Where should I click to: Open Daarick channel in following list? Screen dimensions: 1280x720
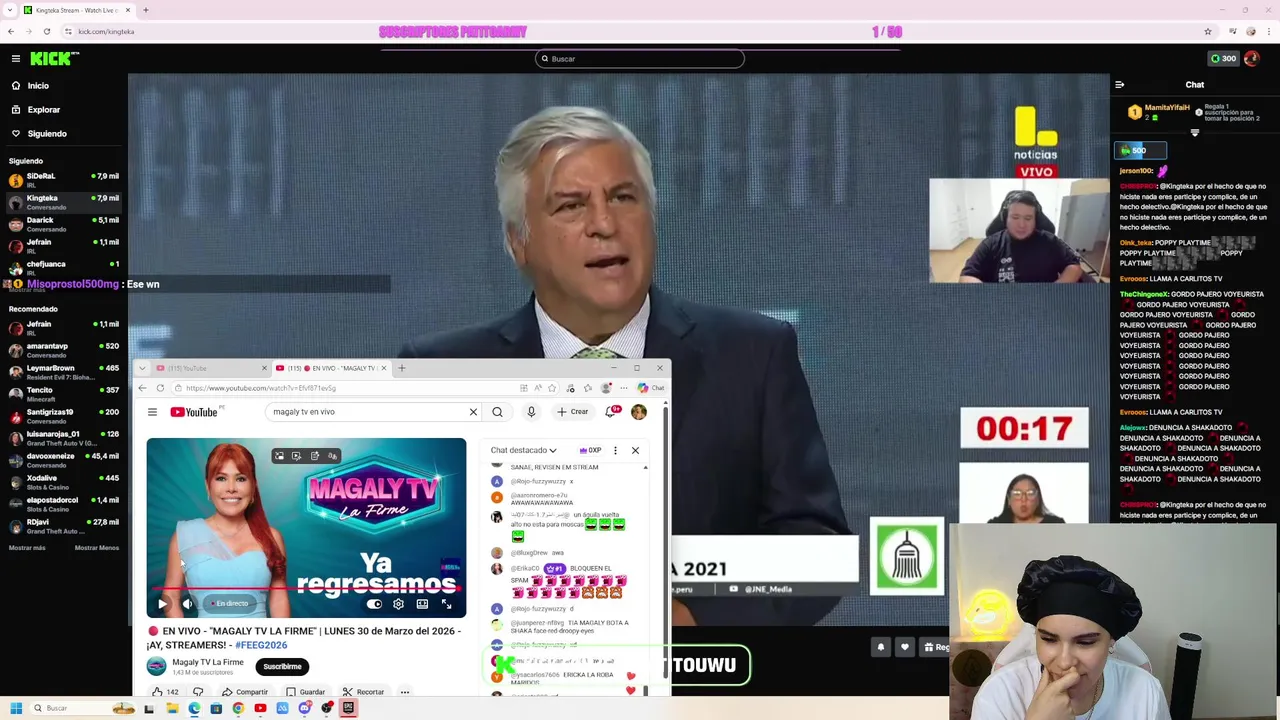click(x=62, y=224)
